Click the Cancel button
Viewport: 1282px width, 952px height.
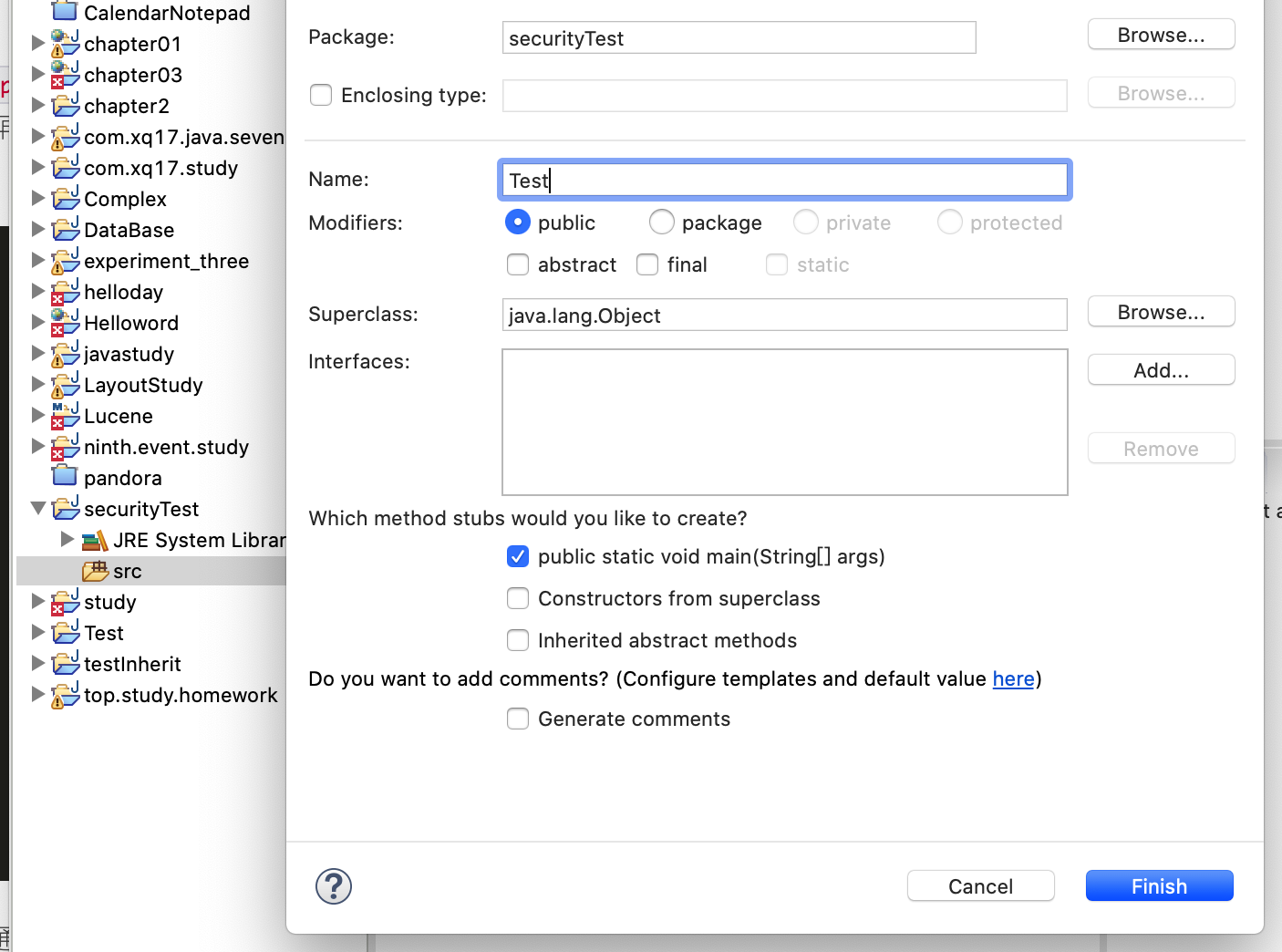pyautogui.click(x=980, y=886)
